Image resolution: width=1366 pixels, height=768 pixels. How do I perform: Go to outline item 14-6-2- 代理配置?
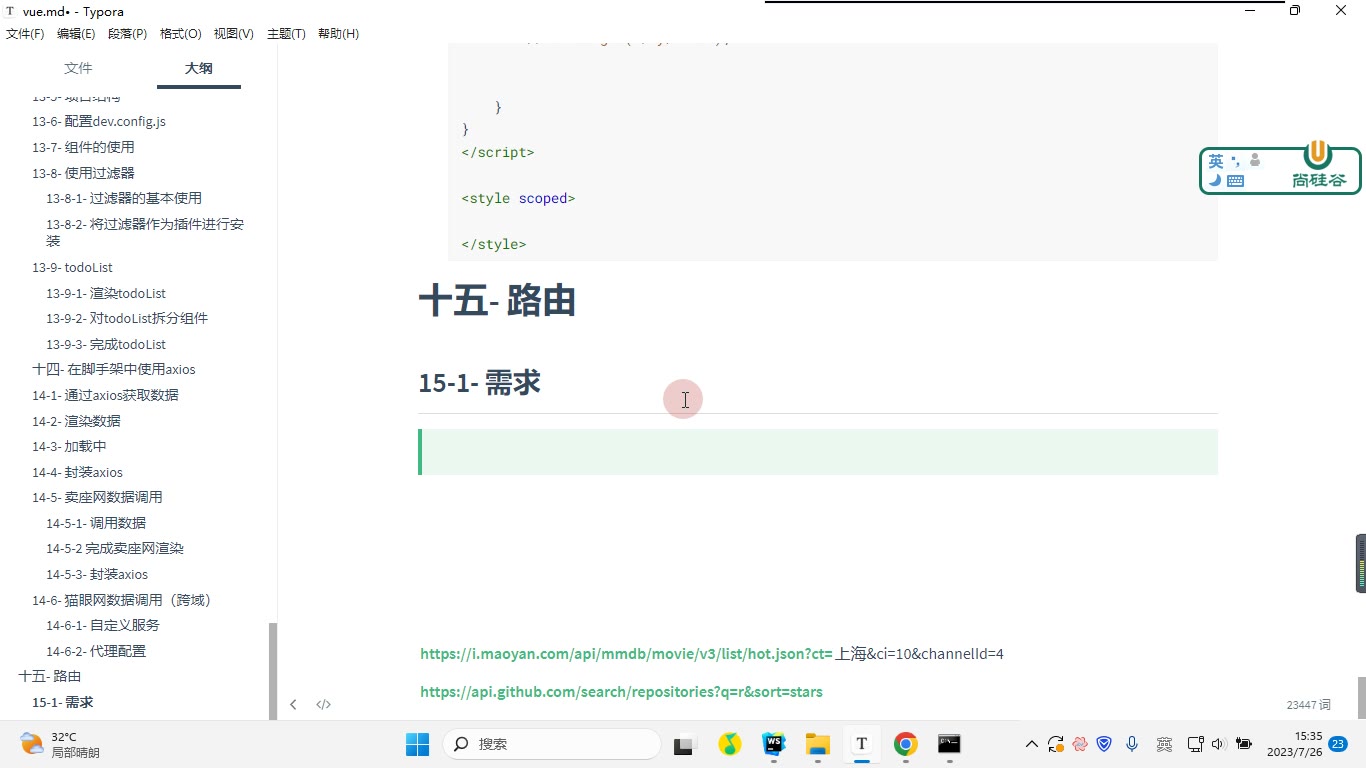96,651
